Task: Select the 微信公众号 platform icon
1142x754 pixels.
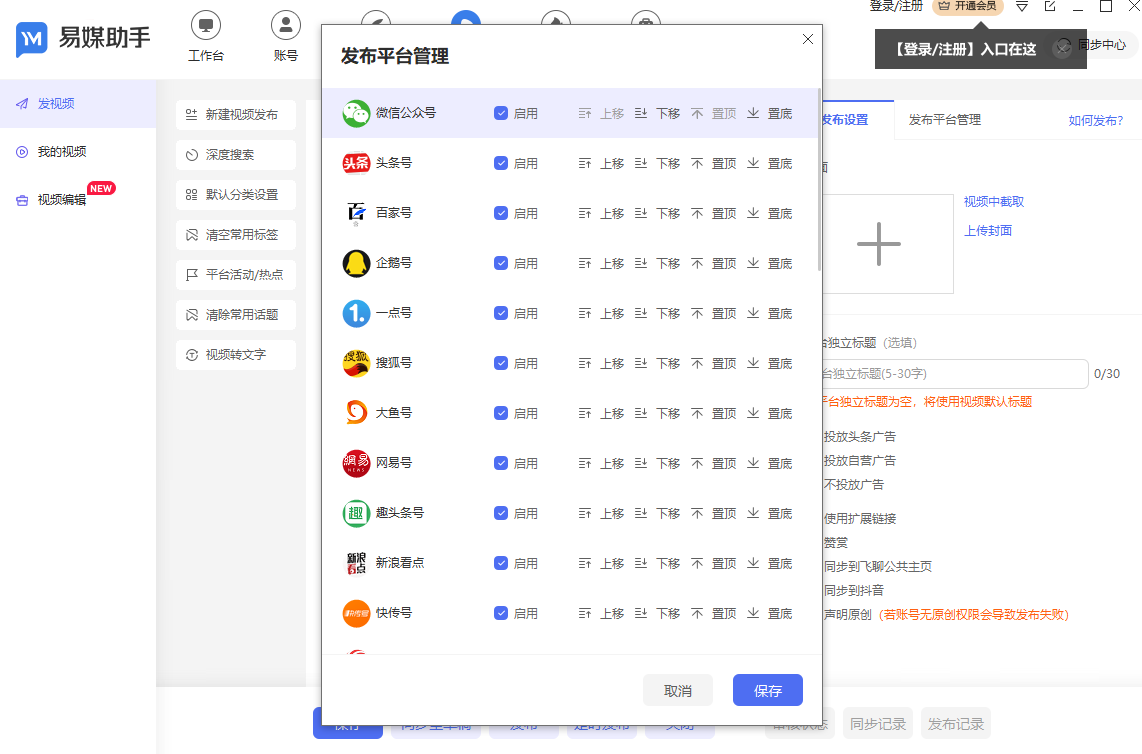Action: (358, 112)
